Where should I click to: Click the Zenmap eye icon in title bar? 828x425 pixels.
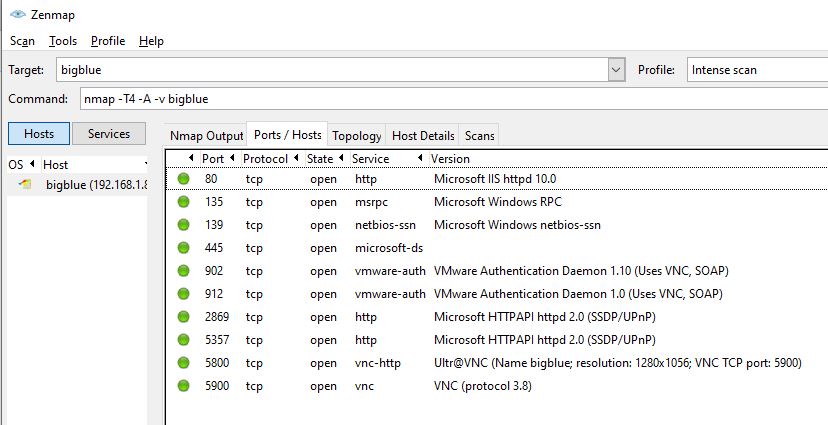coord(17,14)
